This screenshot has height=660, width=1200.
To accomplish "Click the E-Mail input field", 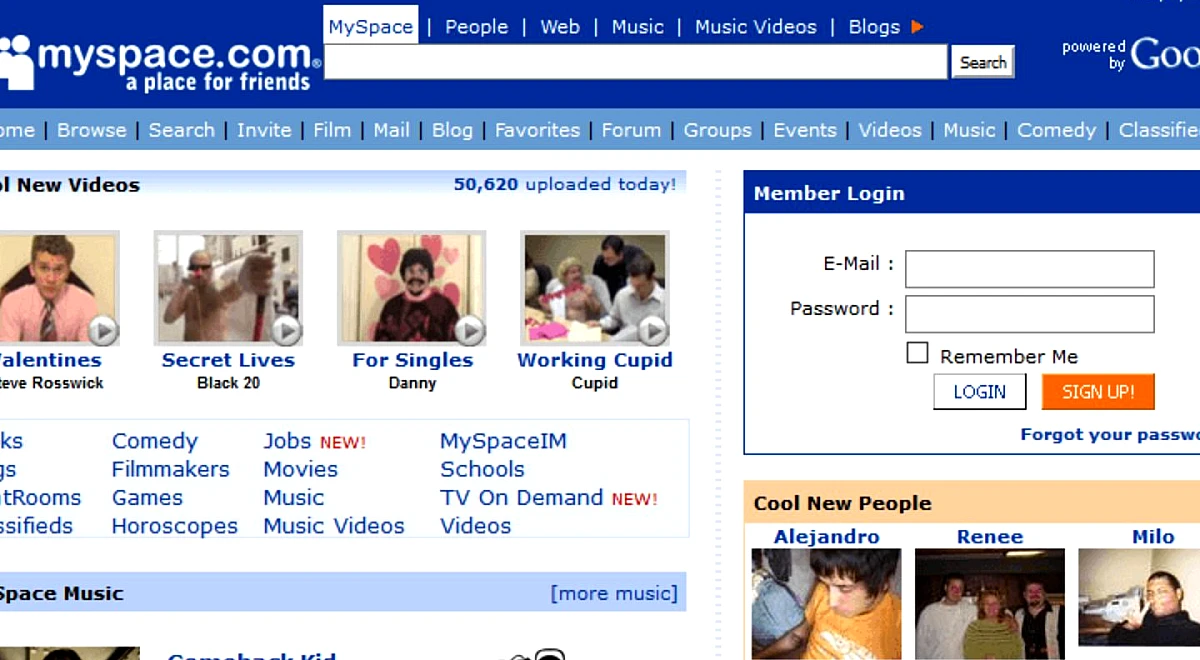I will 1029,269.
